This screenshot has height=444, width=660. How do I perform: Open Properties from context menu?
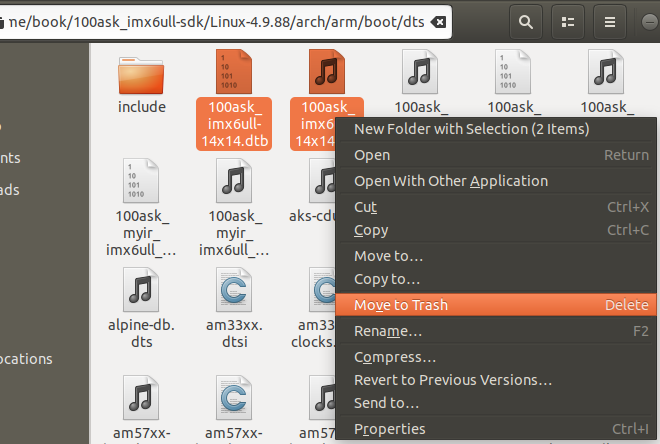pyautogui.click(x=496, y=429)
